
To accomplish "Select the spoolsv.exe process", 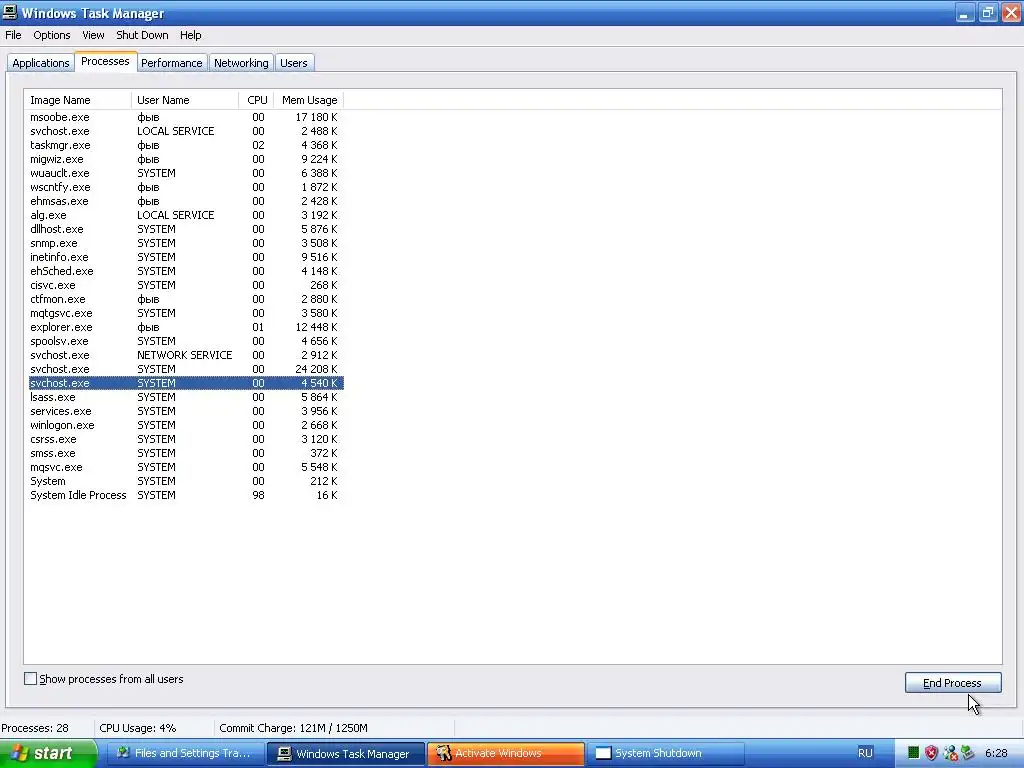I will tap(185, 342).
